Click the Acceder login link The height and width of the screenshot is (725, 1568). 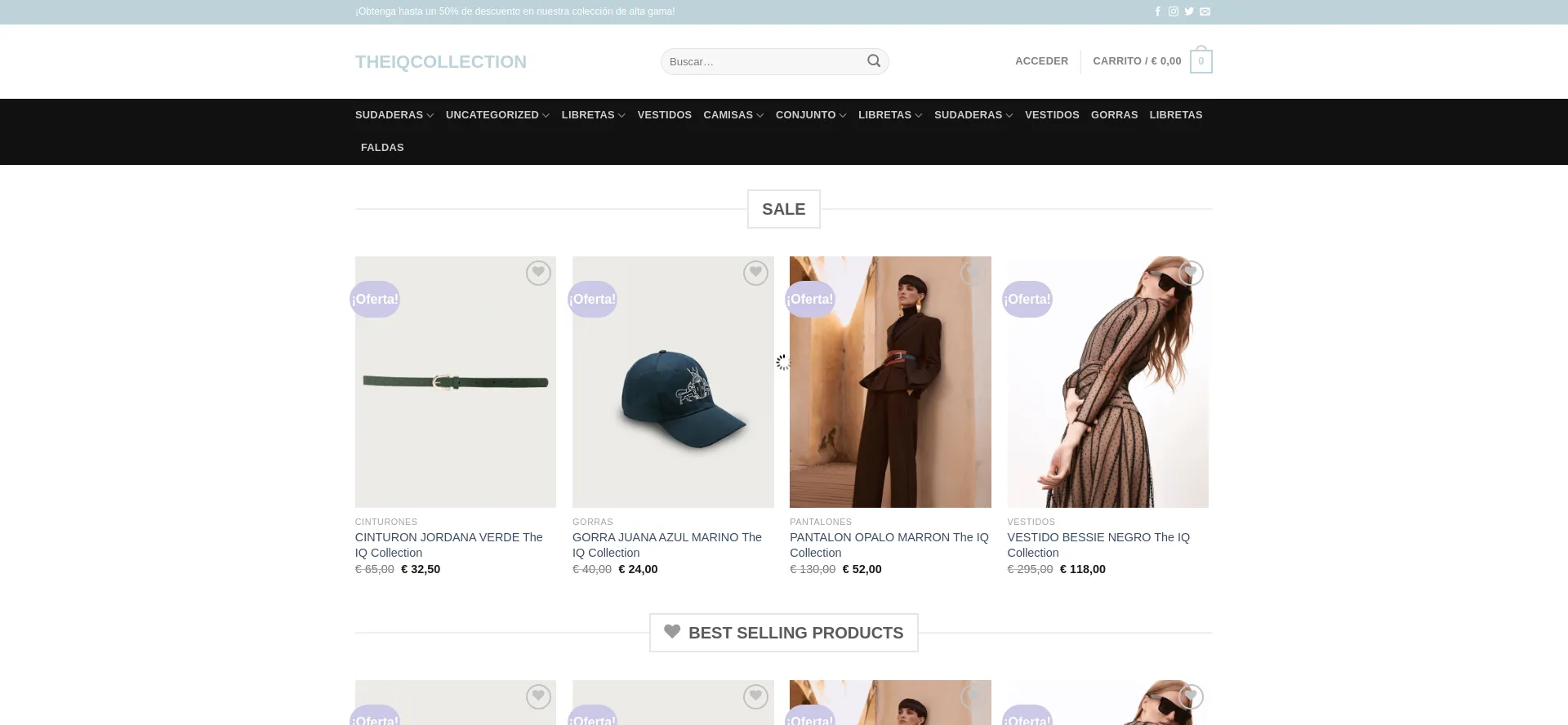click(x=1041, y=61)
